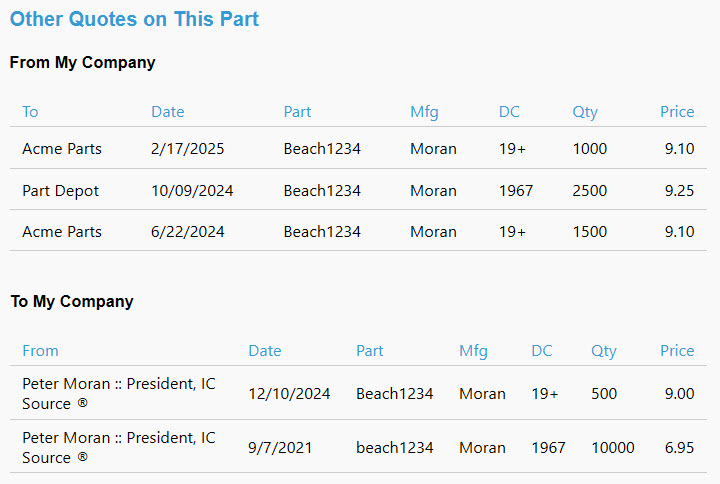
Task: Select the 2/17/2025 date cell
Action: (x=188, y=149)
